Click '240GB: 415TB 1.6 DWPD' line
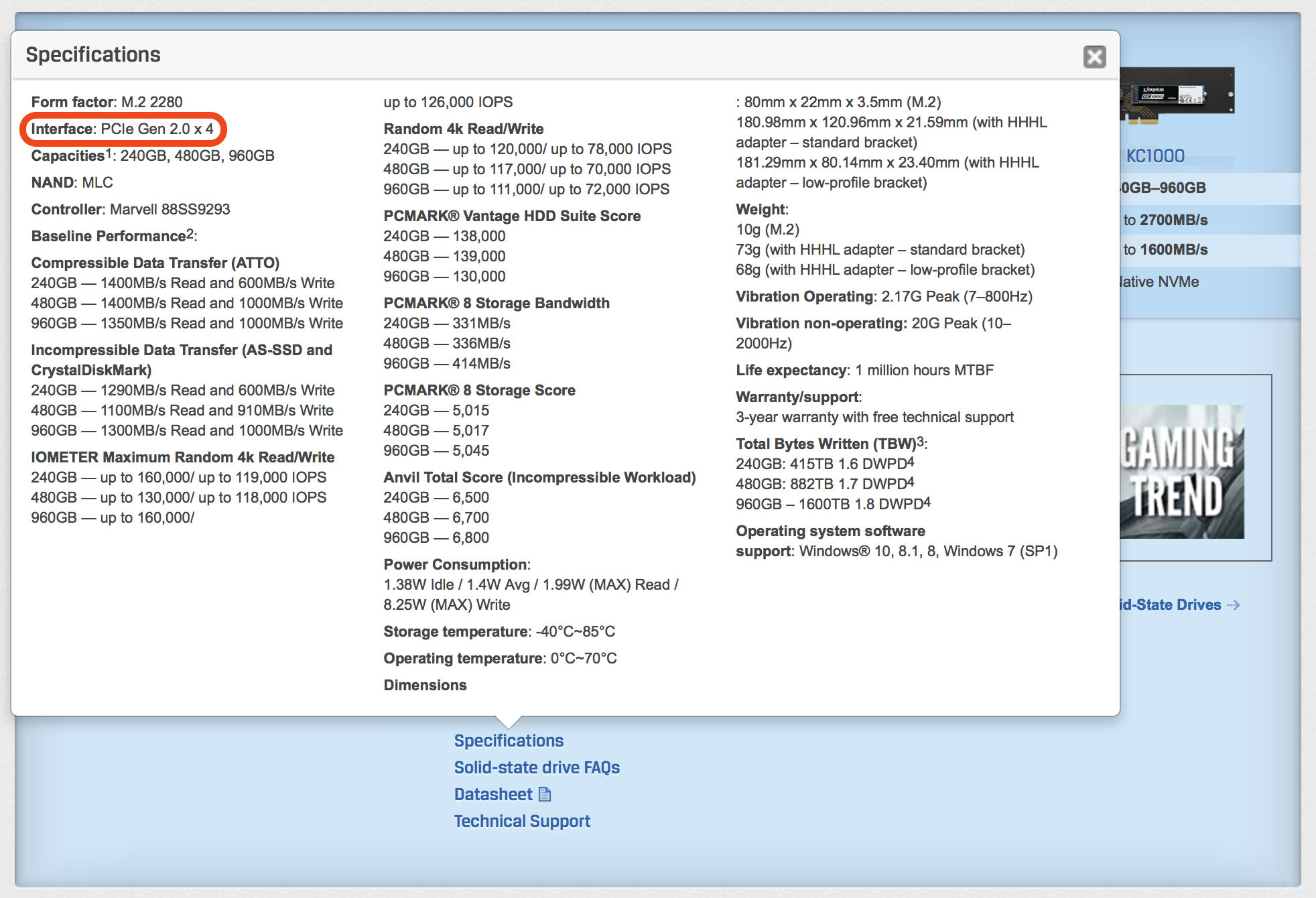1316x898 pixels. [825, 464]
